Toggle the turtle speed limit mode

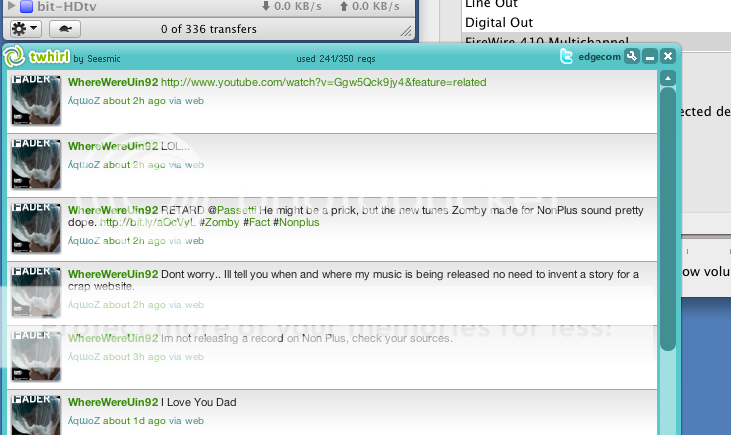pyautogui.click(x=65, y=29)
